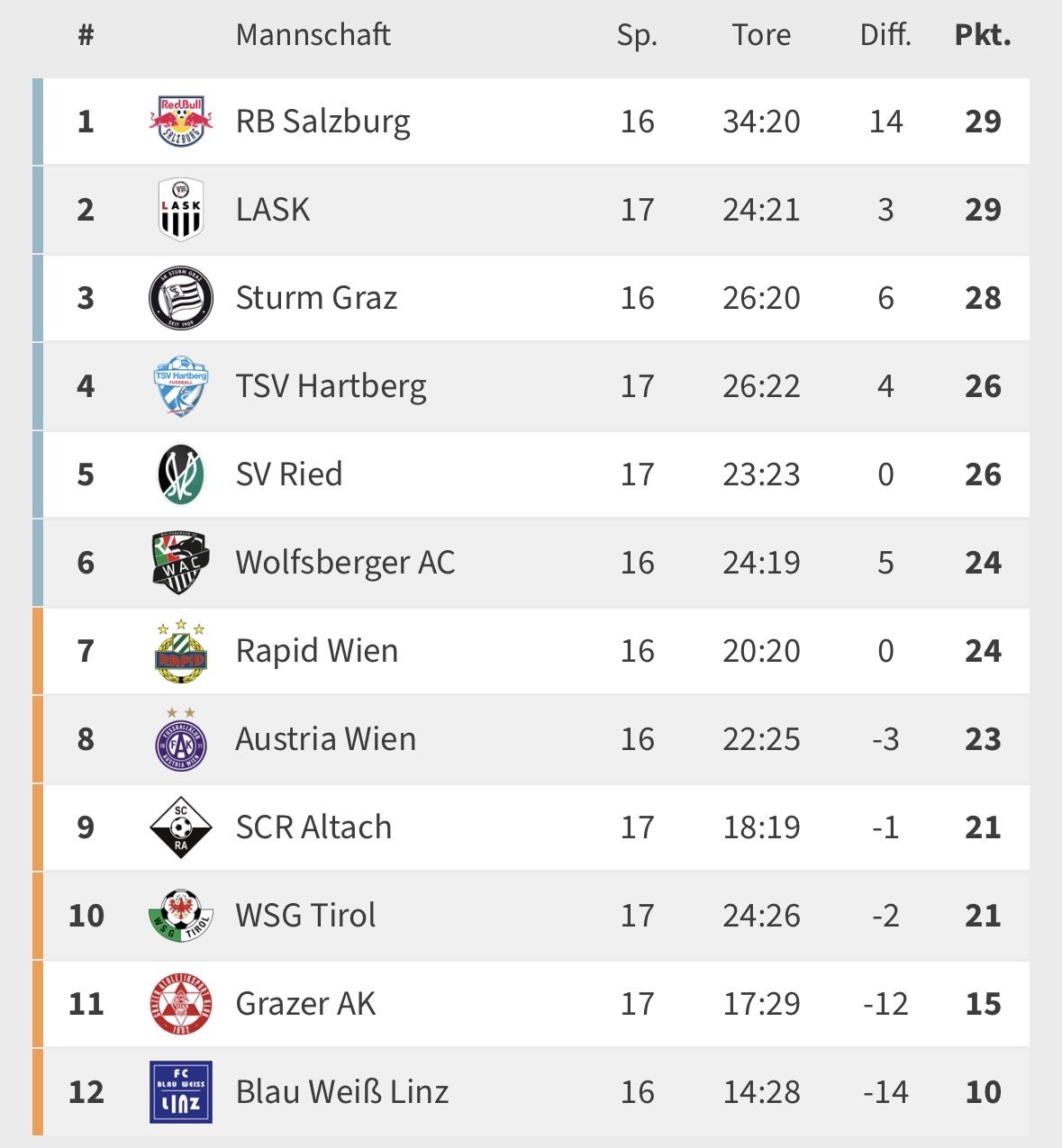Open the Wolfsberger AC team link

pos(345,563)
